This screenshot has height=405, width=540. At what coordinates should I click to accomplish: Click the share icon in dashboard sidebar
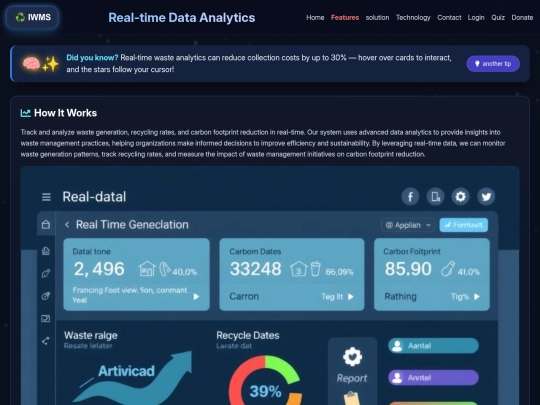tap(45, 341)
